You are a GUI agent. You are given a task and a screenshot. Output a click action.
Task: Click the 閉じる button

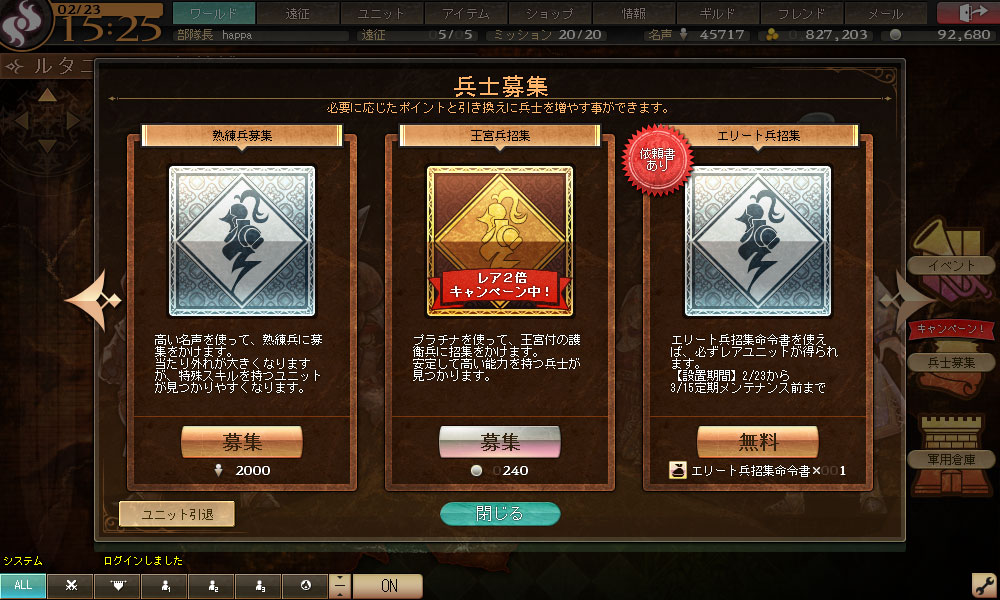pos(500,513)
